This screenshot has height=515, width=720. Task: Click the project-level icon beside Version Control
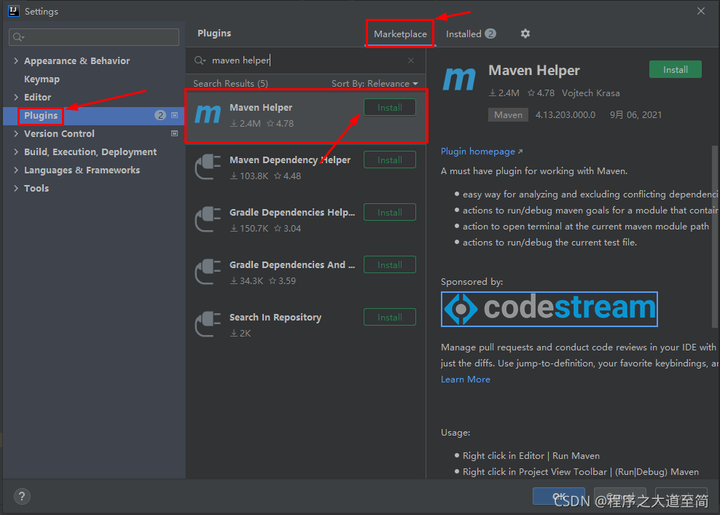pyautogui.click(x=174, y=134)
